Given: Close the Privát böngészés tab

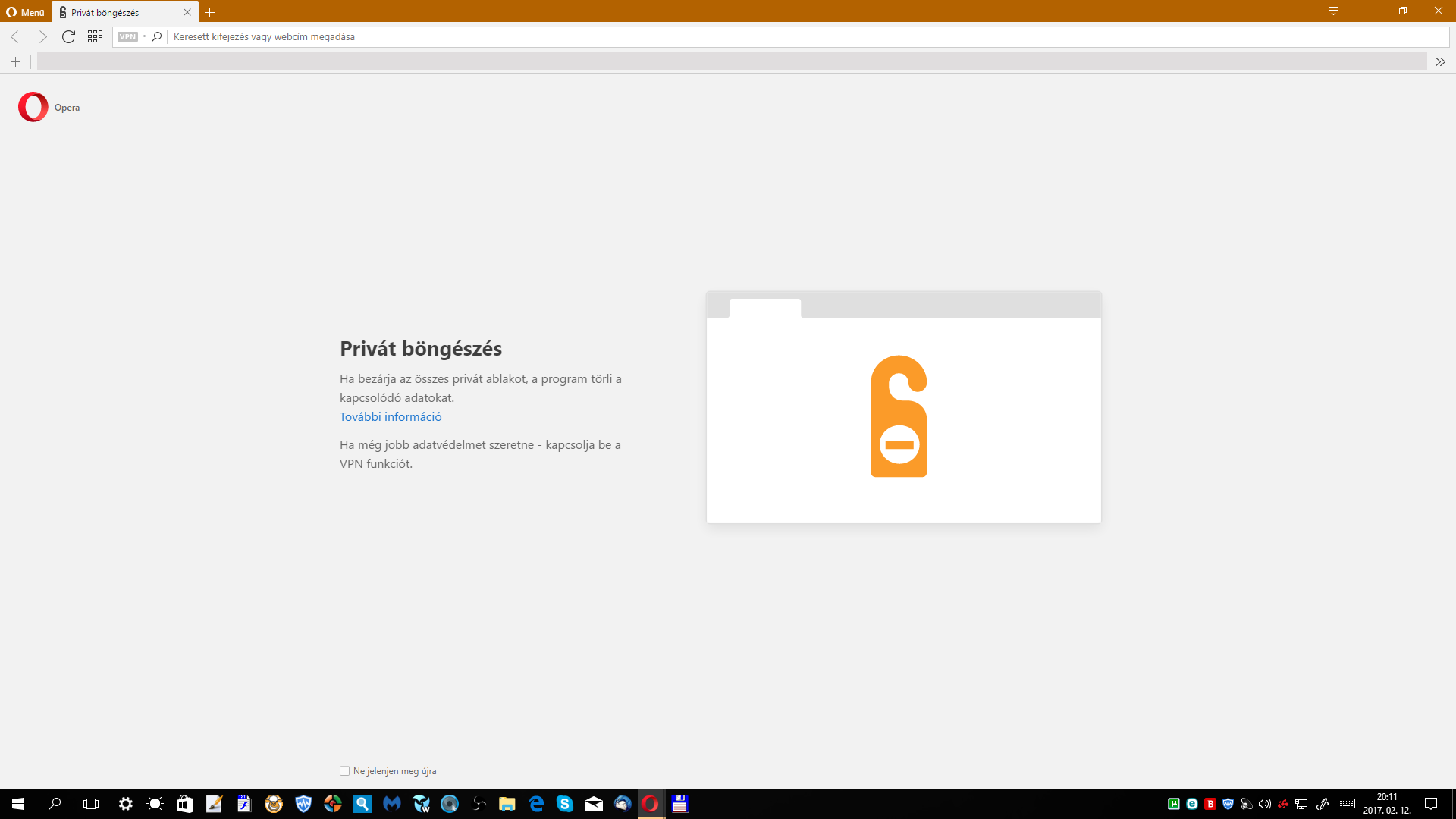Looking at the screenshot, I should pyautogui.click(x=187, y=12).
